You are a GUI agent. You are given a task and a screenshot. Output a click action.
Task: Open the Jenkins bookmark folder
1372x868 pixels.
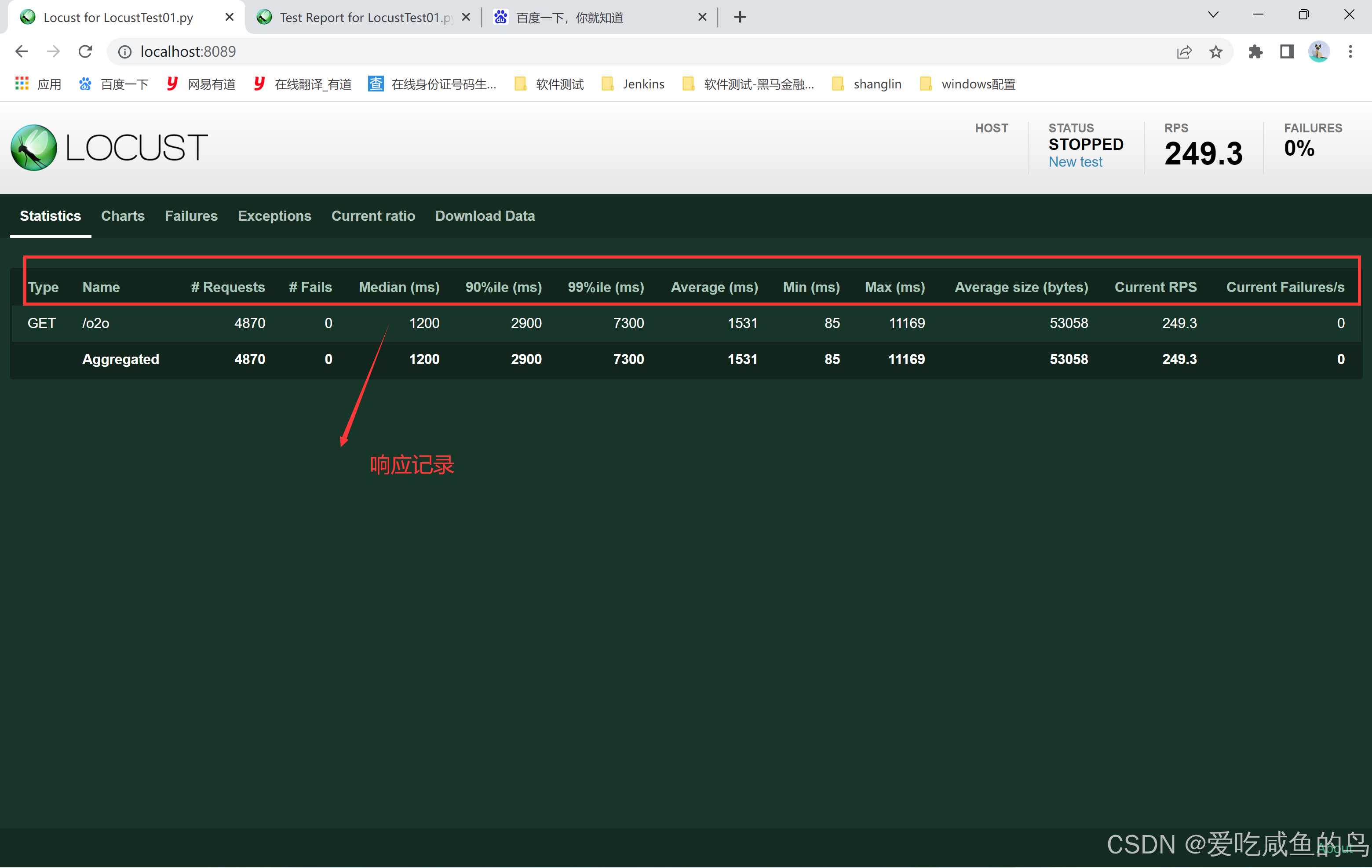tap(633, 84)
